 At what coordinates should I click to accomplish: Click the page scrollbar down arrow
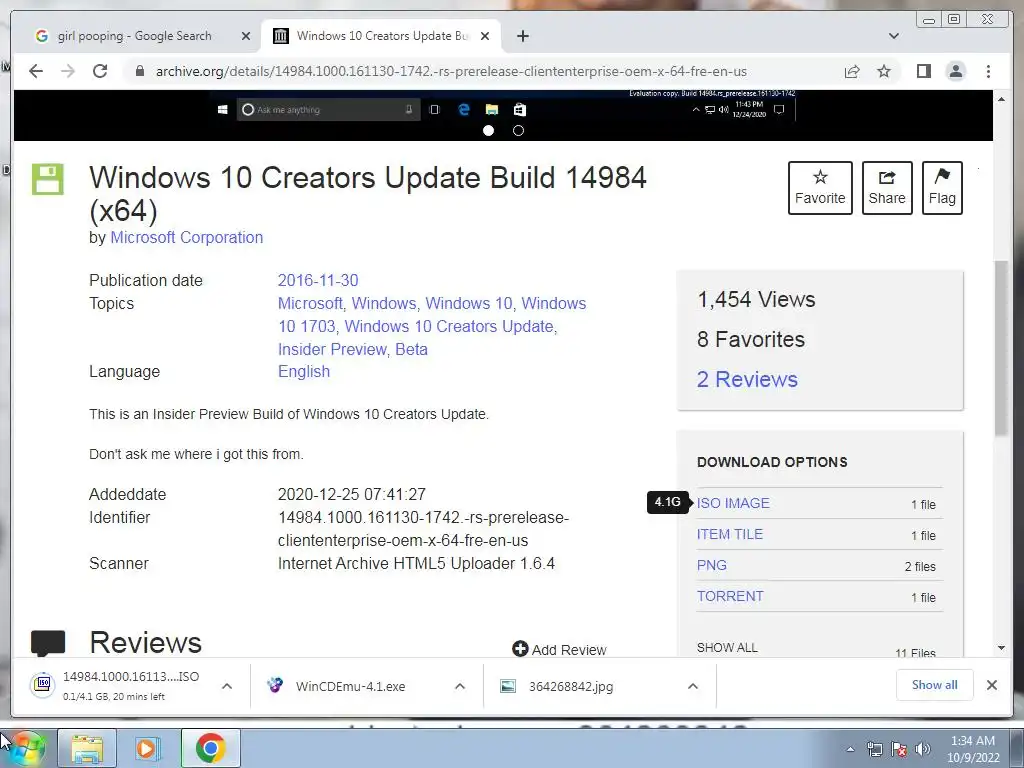[1001, 648]
